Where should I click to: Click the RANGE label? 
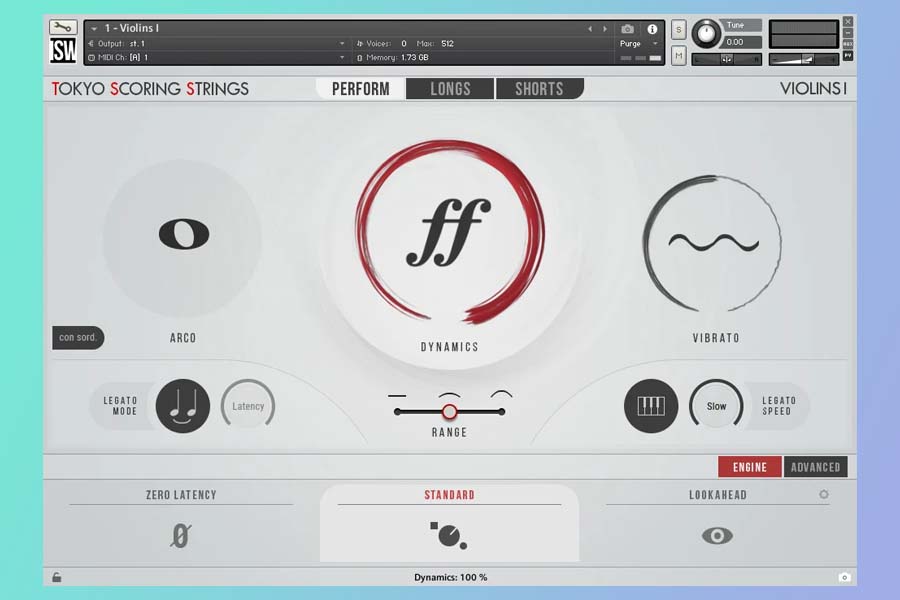[449, 432]
